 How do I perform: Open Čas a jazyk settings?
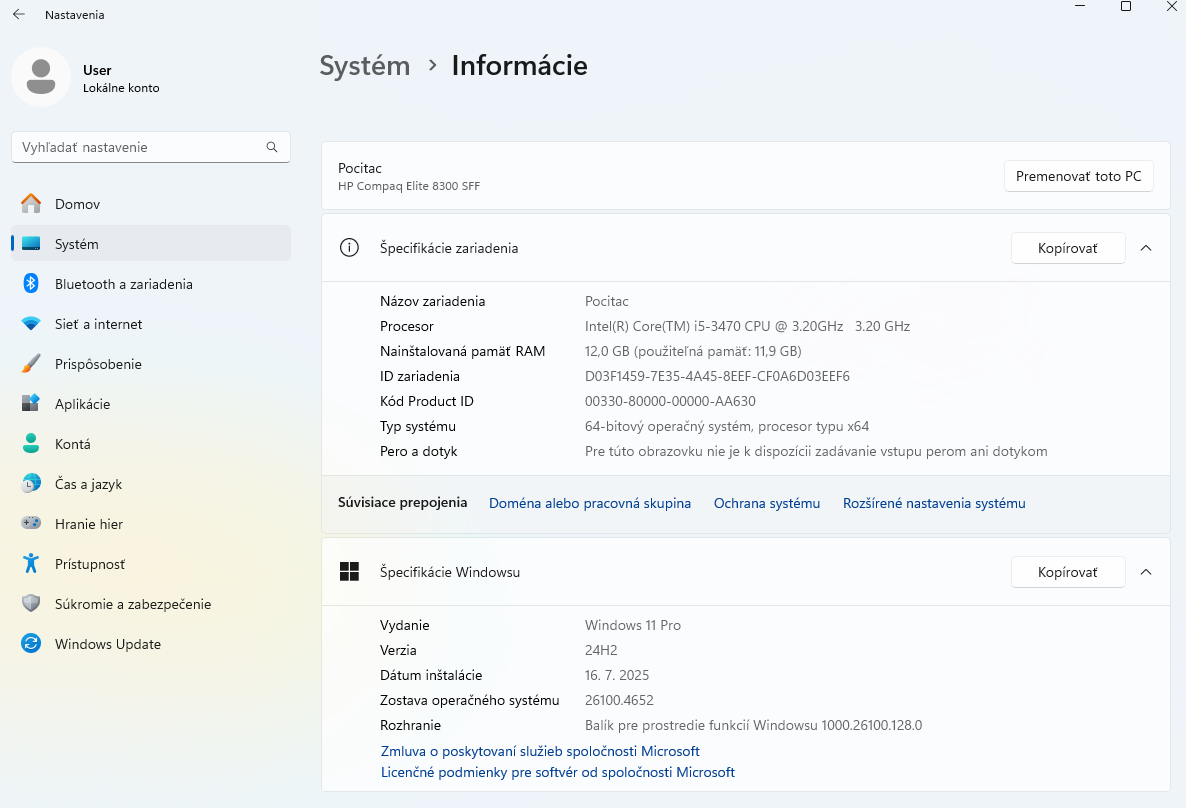151,484
